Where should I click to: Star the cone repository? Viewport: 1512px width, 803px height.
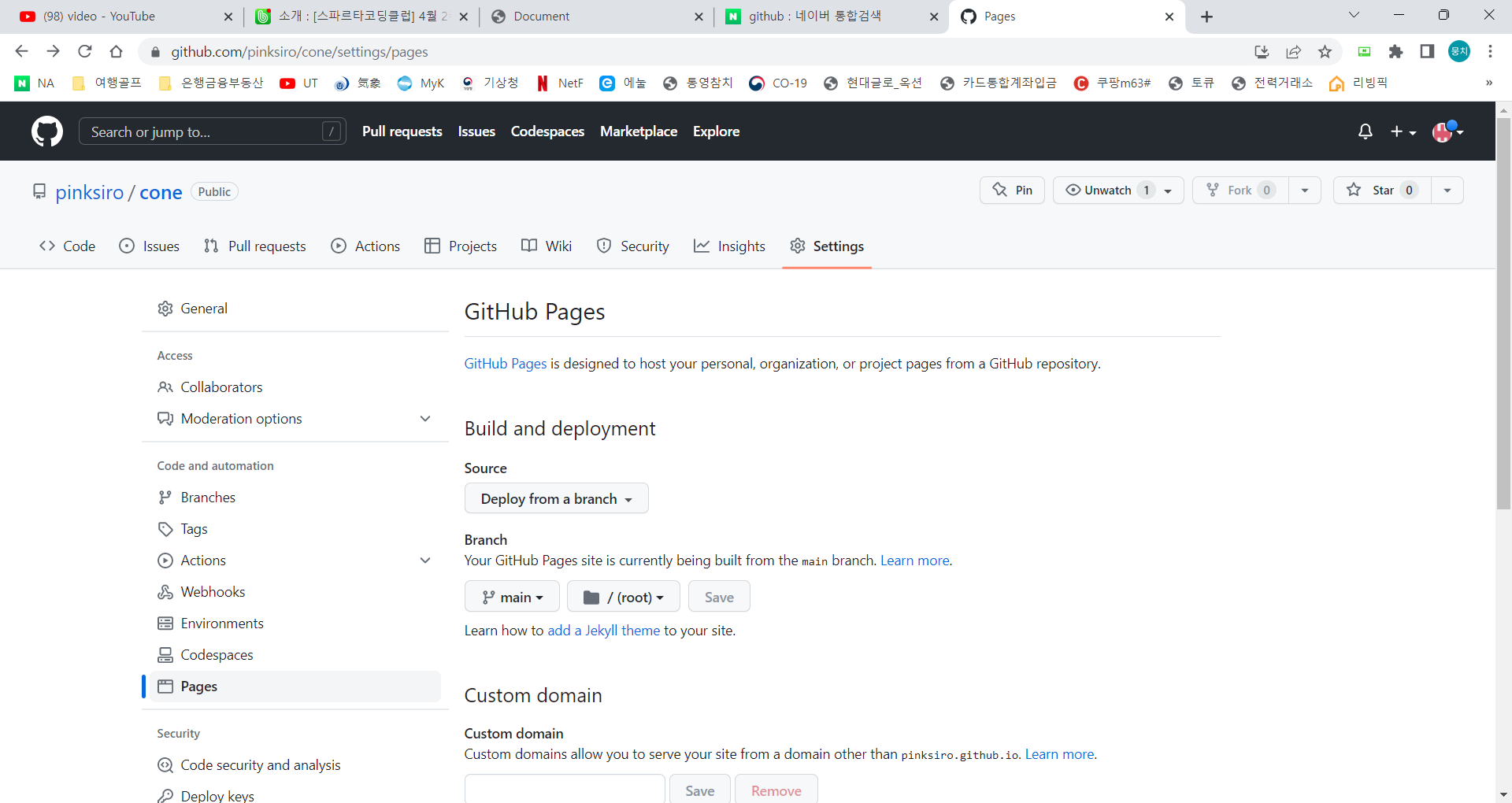[x=1382, y=191]
